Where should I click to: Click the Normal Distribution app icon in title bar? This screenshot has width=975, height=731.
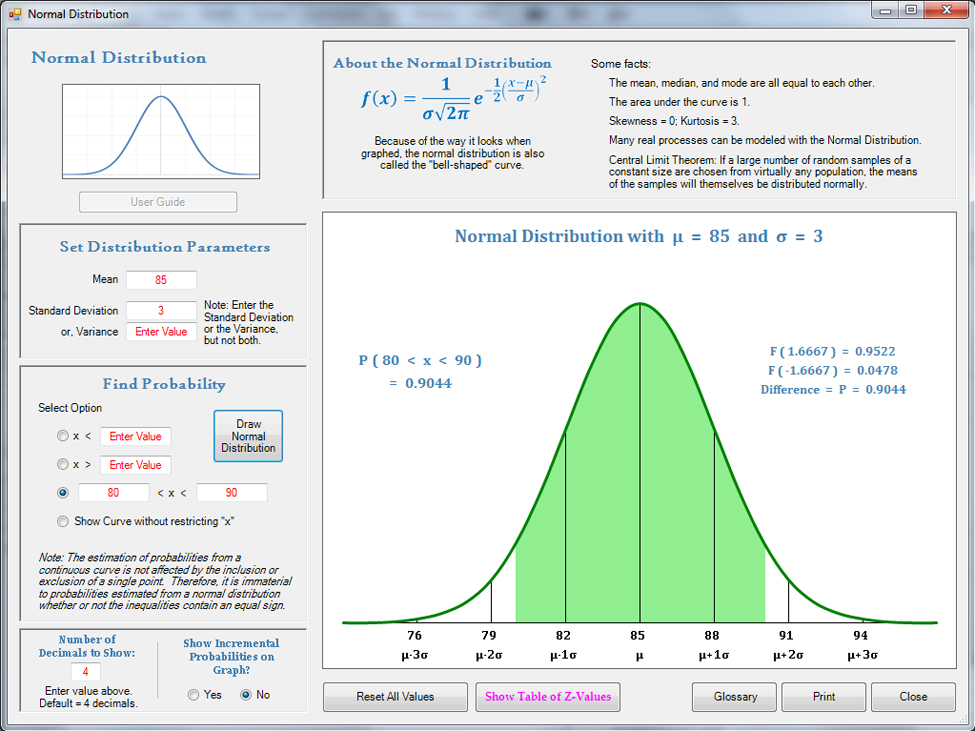point(15,14)
